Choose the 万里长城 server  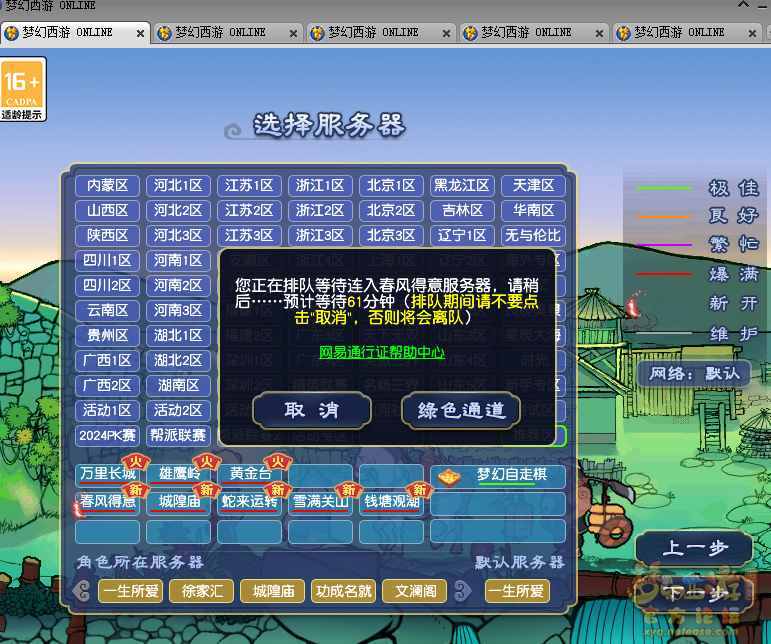[108, 474]
